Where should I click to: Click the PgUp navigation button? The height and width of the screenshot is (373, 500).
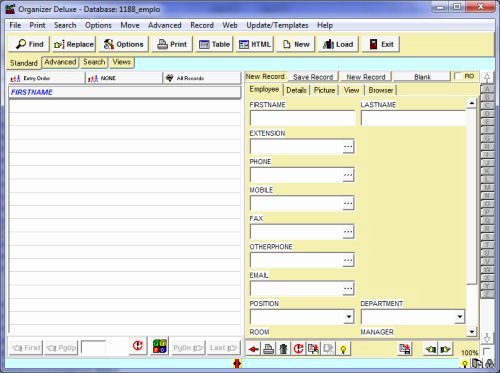point(61,348)
